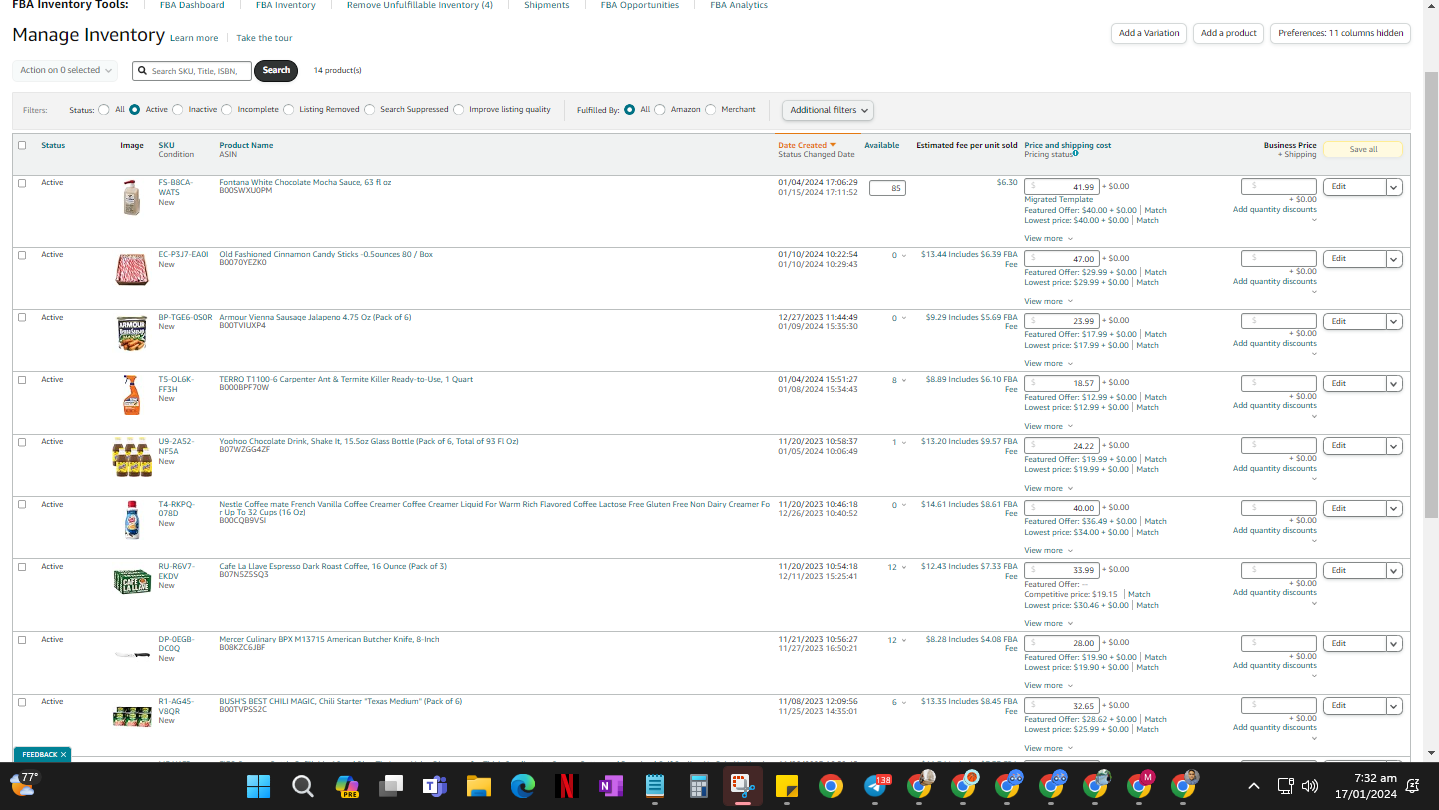Click the price field showing 41.99
The height and width of the screenshot is (810, 1439).
[x=1062, y=187]
